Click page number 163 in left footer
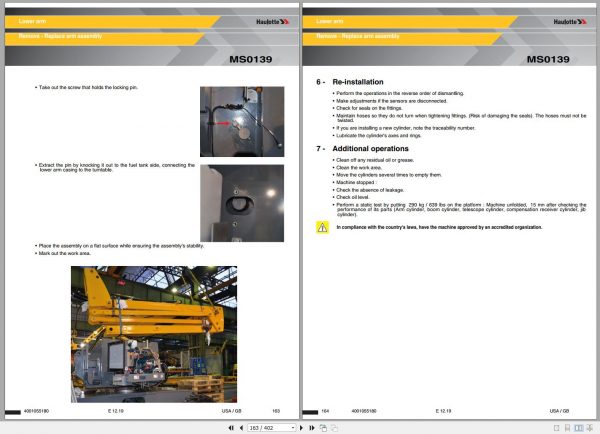 (x=276, y=411)
